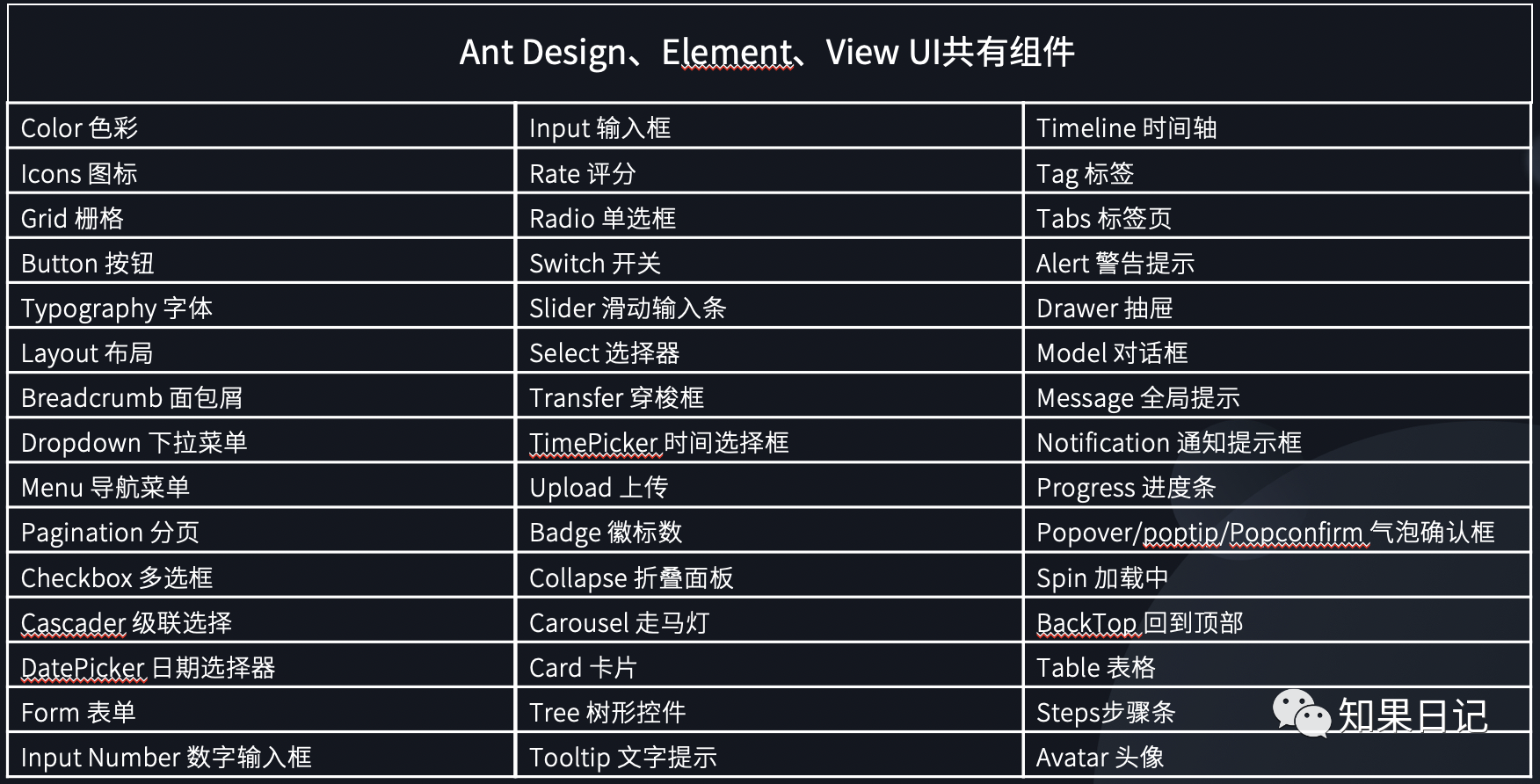Select the 'Switch 开关' cell
This screenshot has height=784, width=1540.
click(x=770, y=262)
